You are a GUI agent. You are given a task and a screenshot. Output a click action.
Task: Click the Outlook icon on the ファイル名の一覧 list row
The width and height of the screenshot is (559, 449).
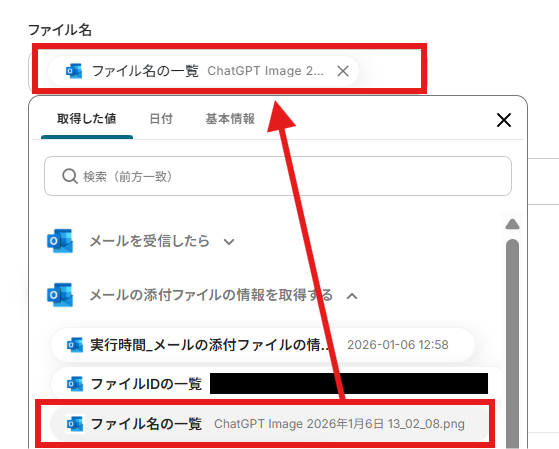tap(75, 424)
